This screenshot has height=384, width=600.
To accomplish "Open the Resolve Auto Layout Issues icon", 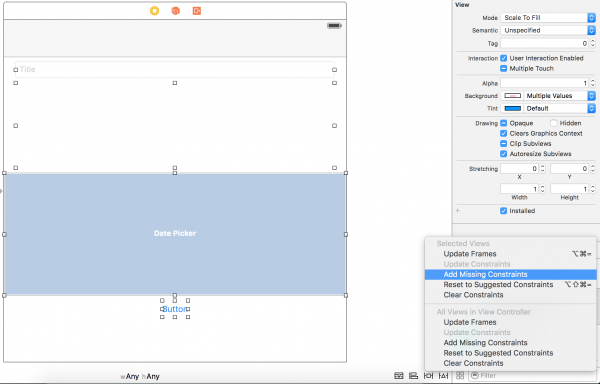I will (x=443, y=376).
